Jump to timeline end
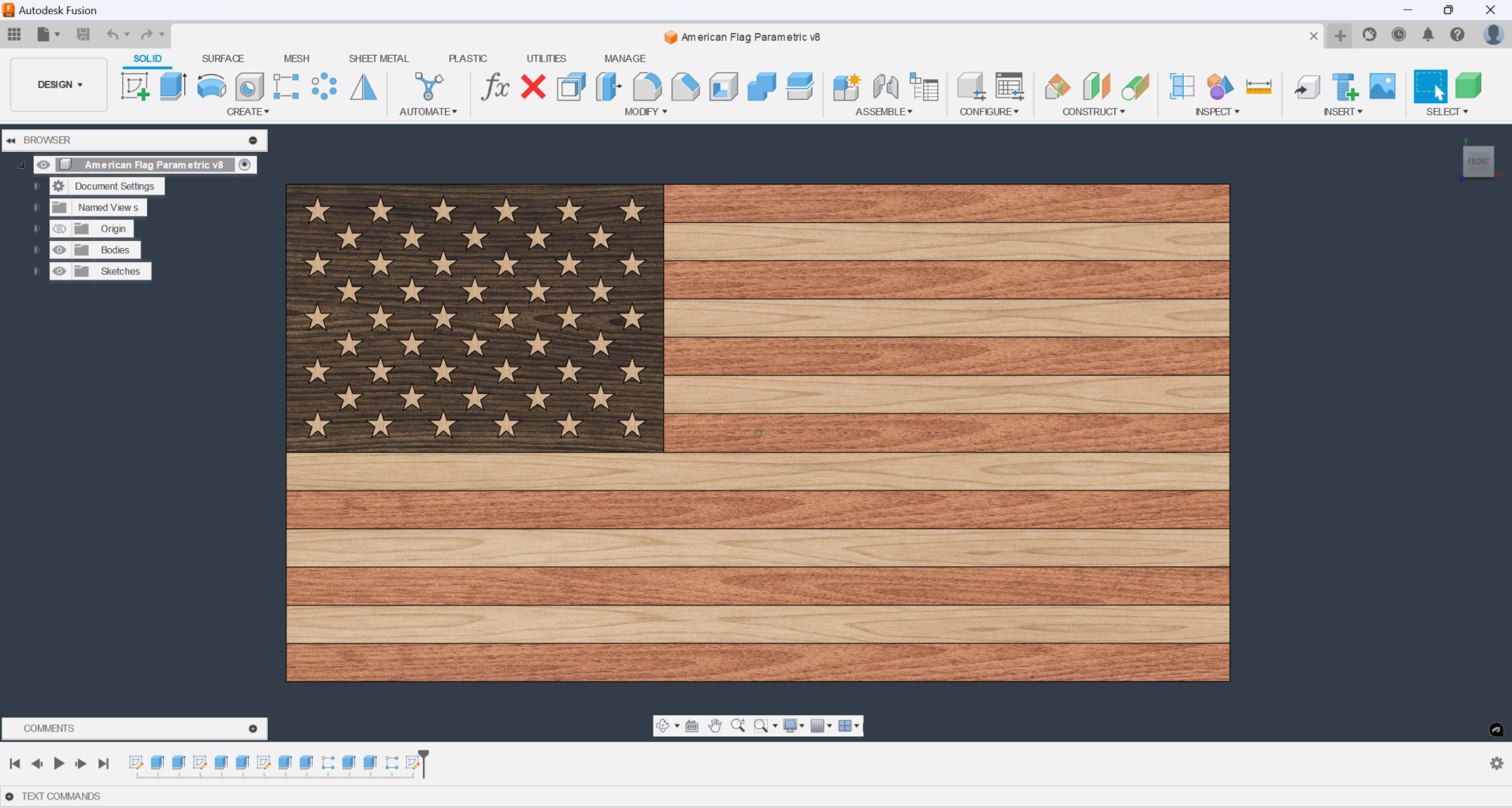1512x808 pixels. click(103, 763)
